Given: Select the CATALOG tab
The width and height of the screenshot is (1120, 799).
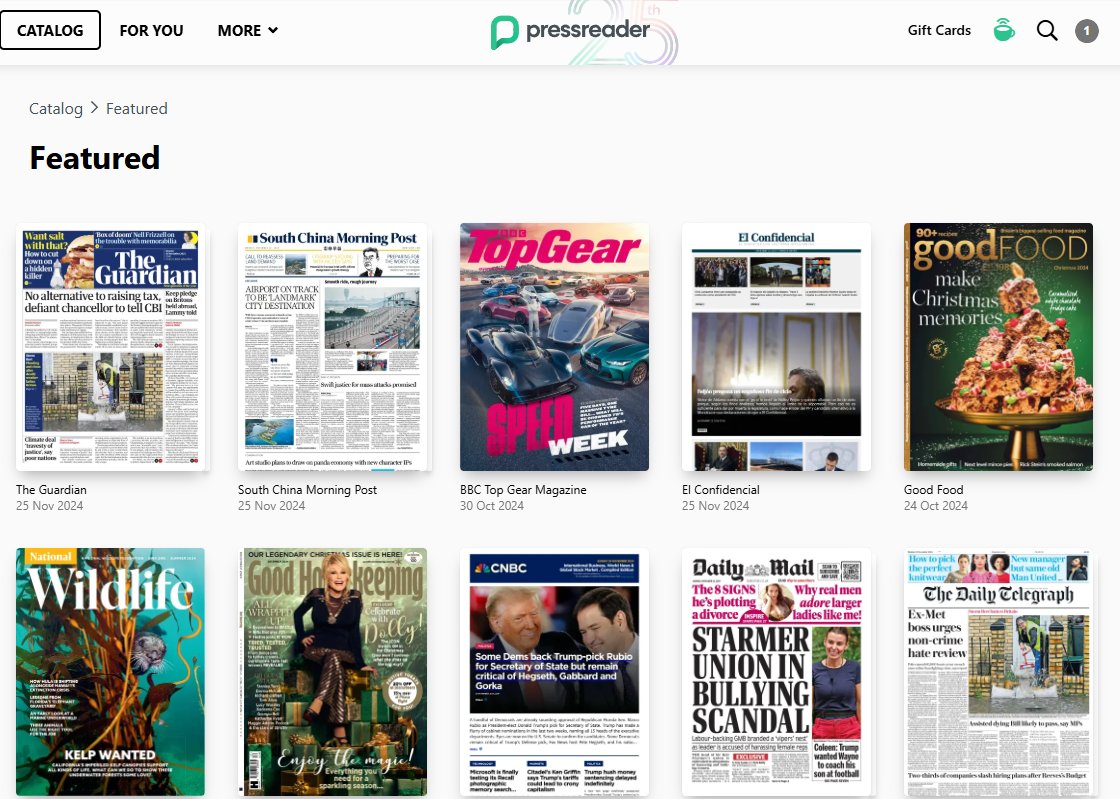Looking at the screenshot, I should [50, 30].
